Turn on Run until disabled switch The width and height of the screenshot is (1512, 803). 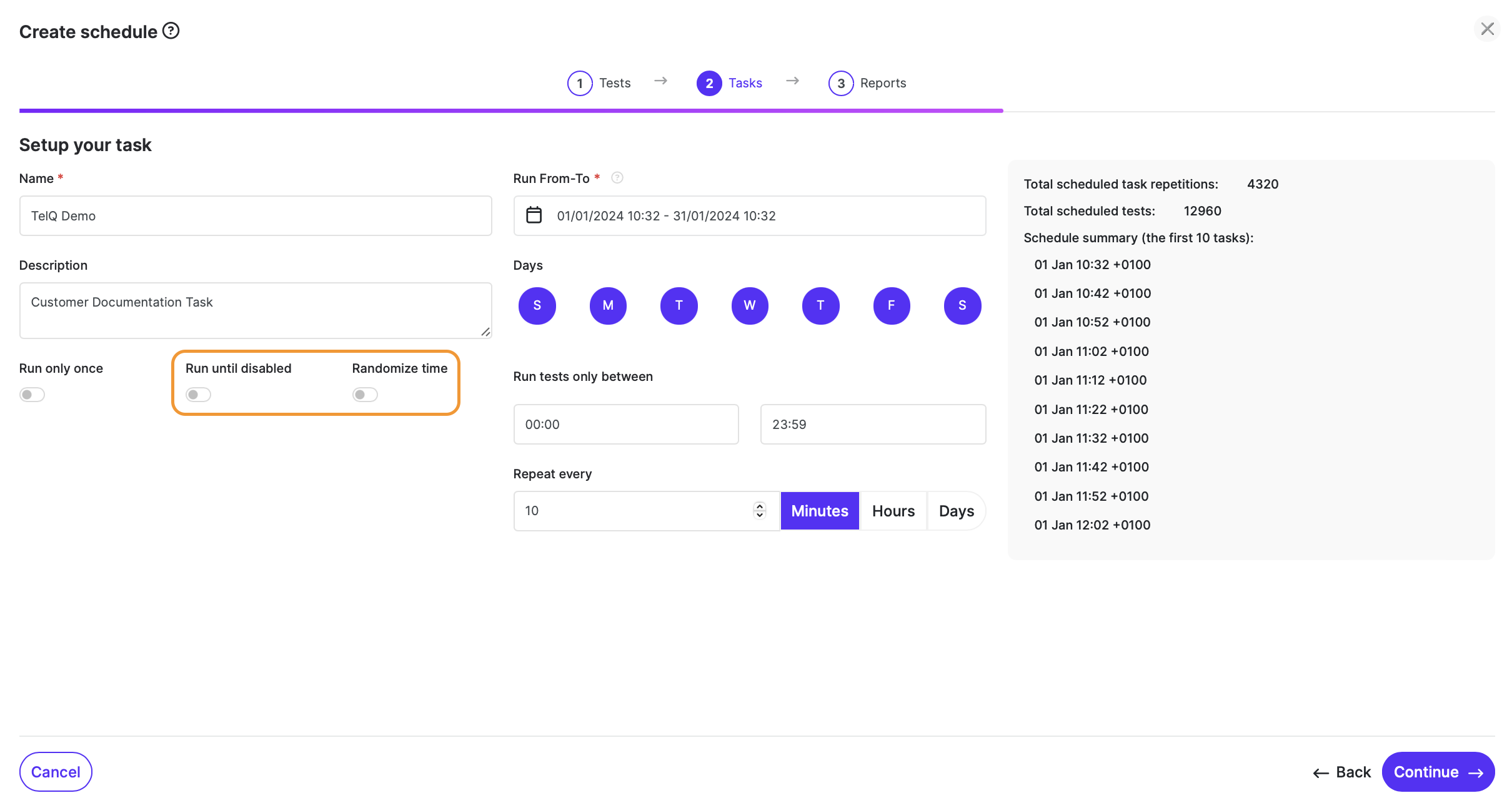pos(198,395)
